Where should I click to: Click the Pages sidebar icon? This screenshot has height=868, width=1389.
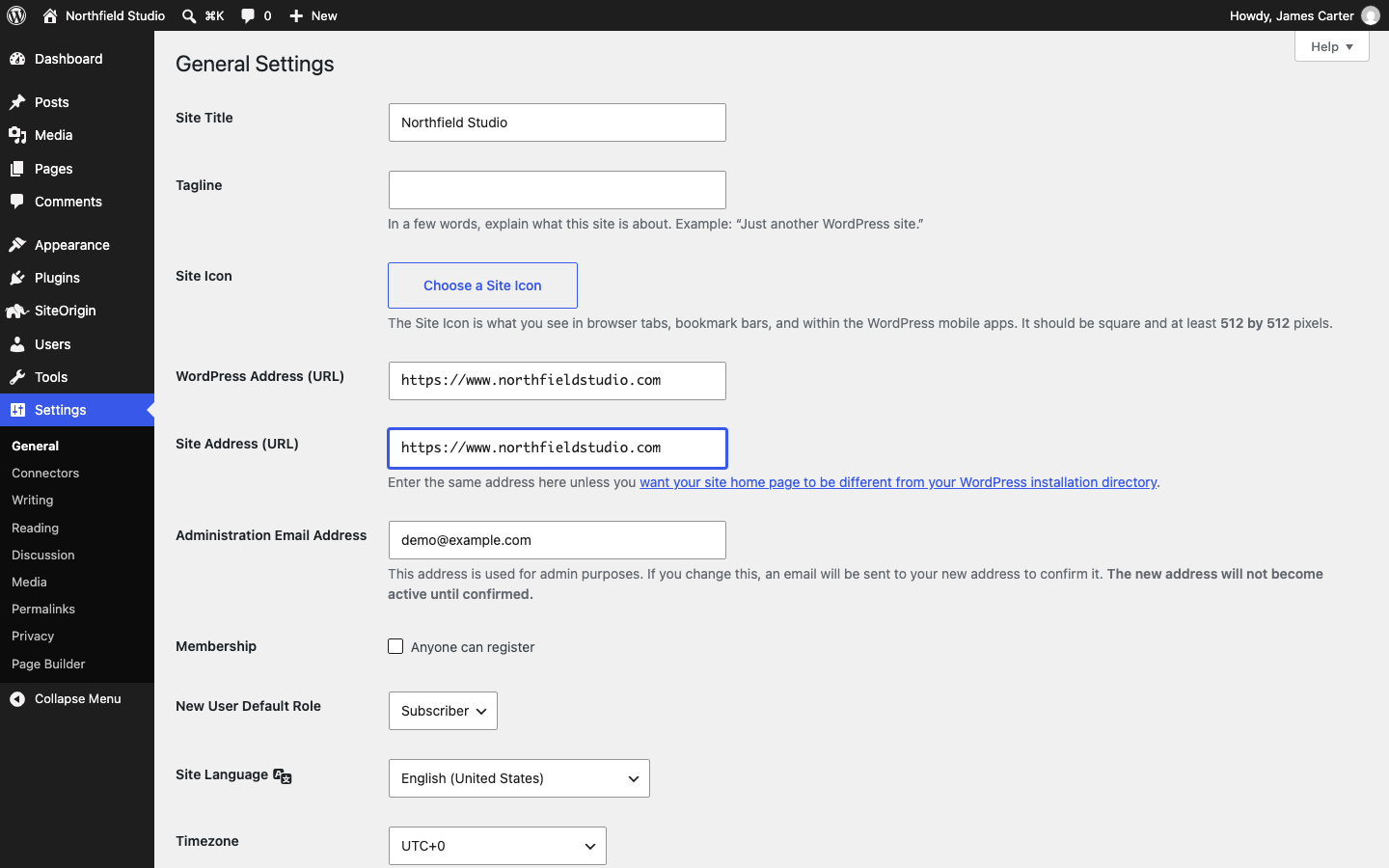tap(17, 169)
